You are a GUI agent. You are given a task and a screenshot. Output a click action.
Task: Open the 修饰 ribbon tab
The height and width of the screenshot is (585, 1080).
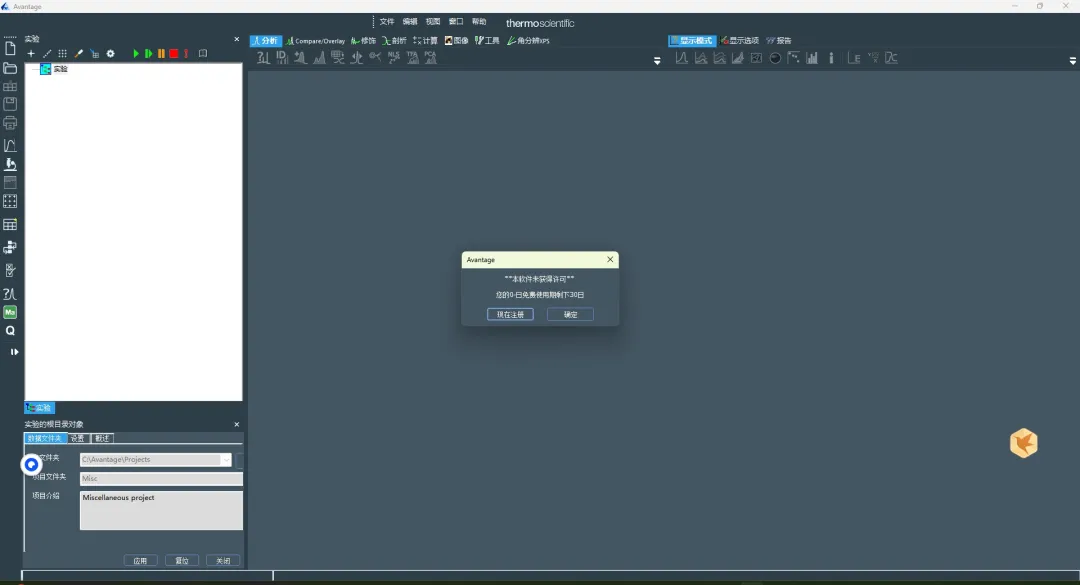click(364, 41)
